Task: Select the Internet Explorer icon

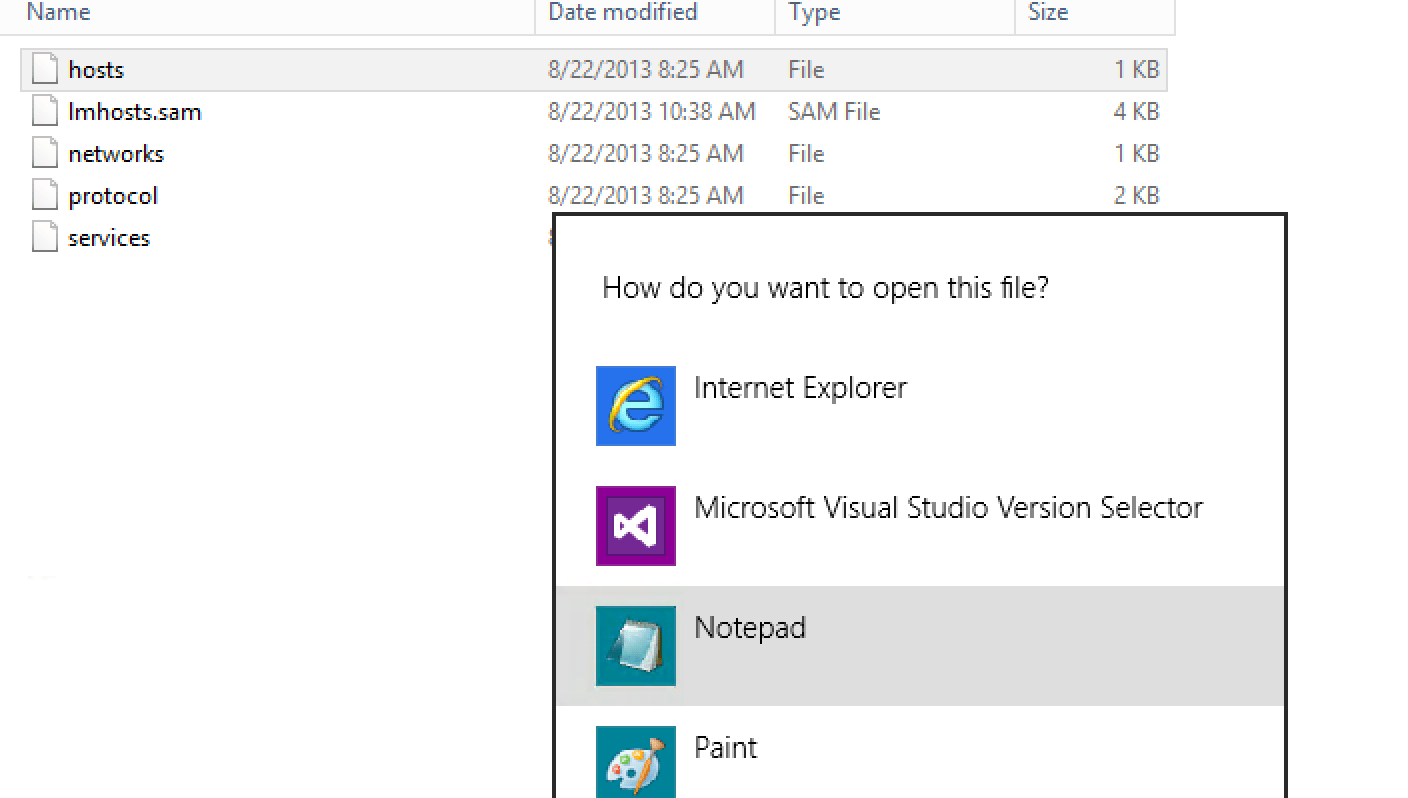Action: pos(636,405)
